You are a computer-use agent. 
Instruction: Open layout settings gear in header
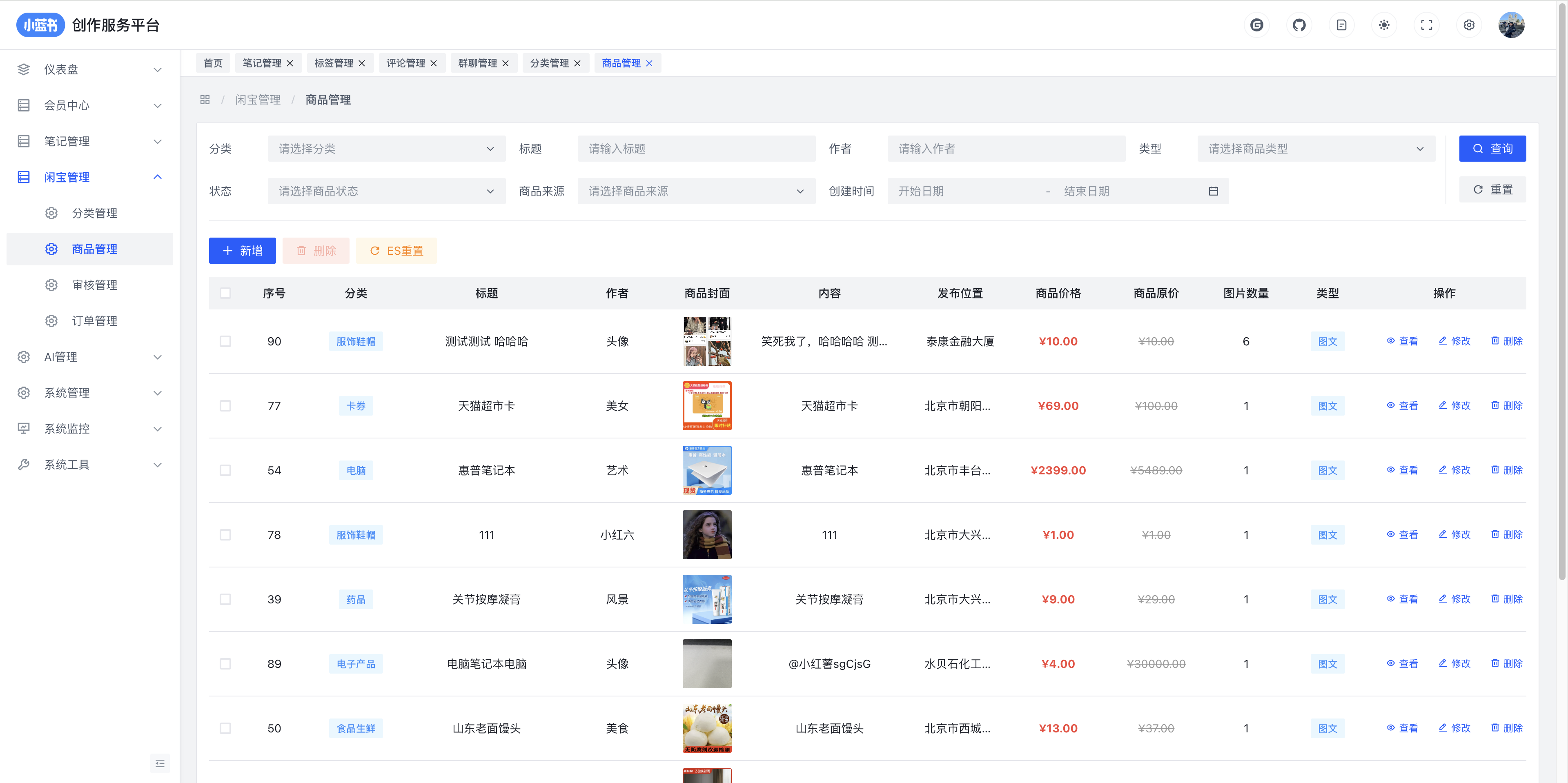[x=1469, y=25]
